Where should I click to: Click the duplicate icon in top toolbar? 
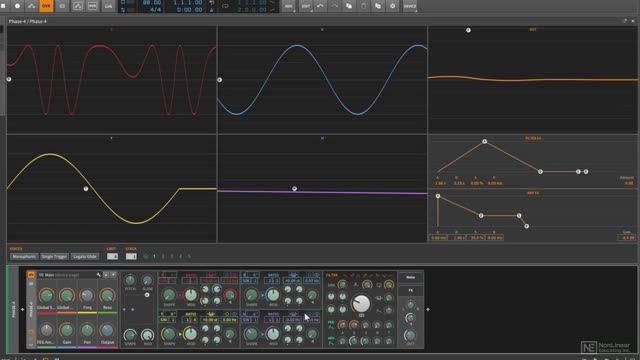click(x=378, y=6)
